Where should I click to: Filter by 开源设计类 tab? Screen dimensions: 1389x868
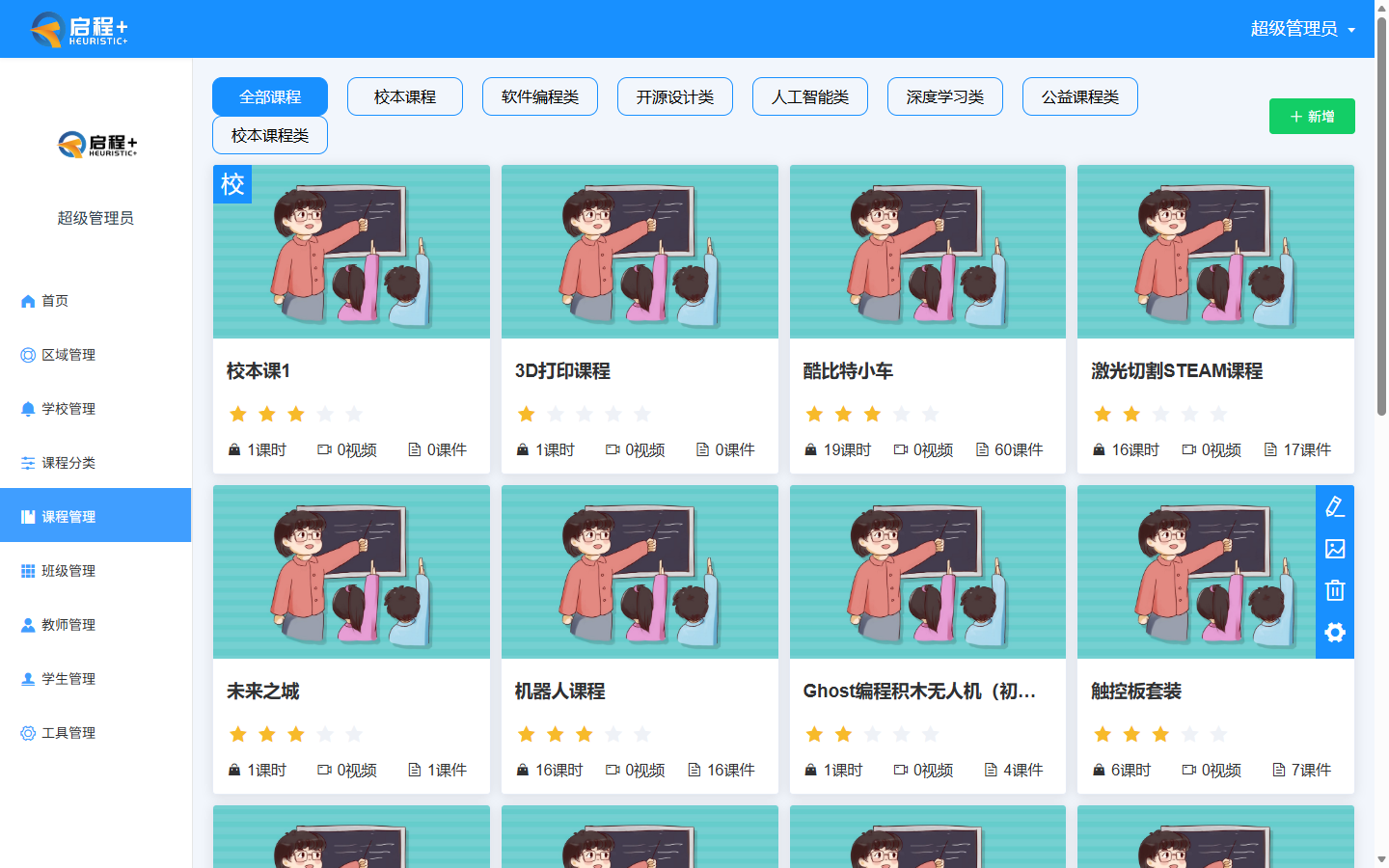[675, 96]
